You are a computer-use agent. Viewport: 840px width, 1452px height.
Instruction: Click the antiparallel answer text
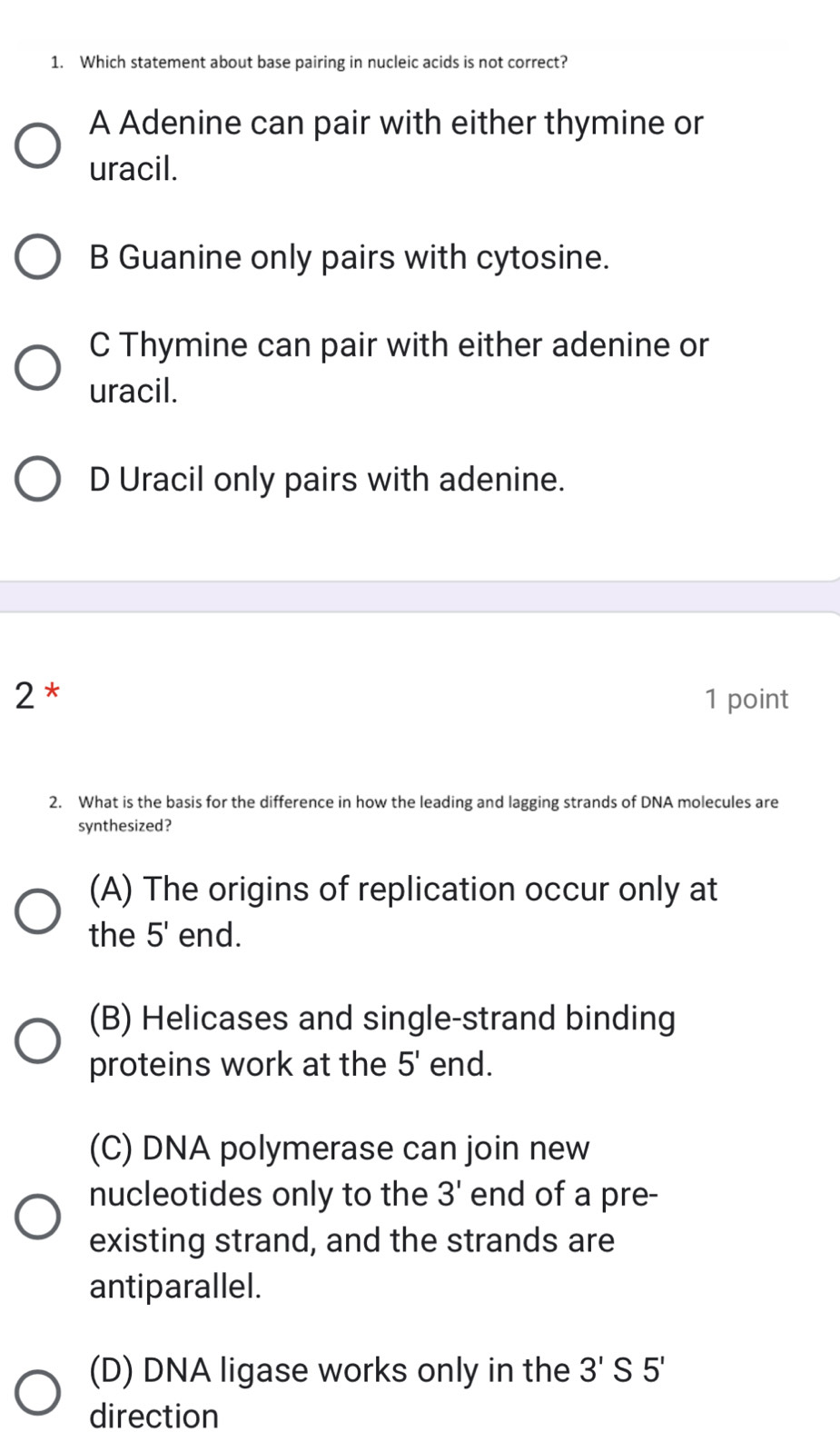click(x=372, y=1217)
